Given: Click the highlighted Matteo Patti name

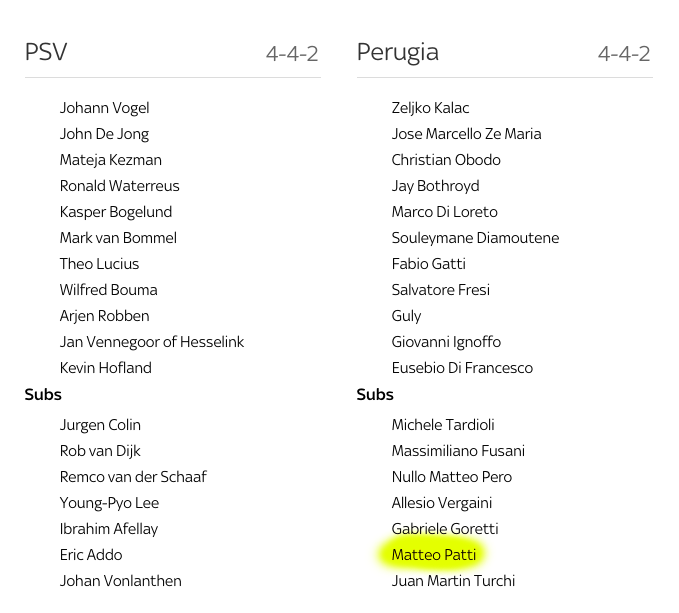Looking at the screenshot, I should [433, 555].
